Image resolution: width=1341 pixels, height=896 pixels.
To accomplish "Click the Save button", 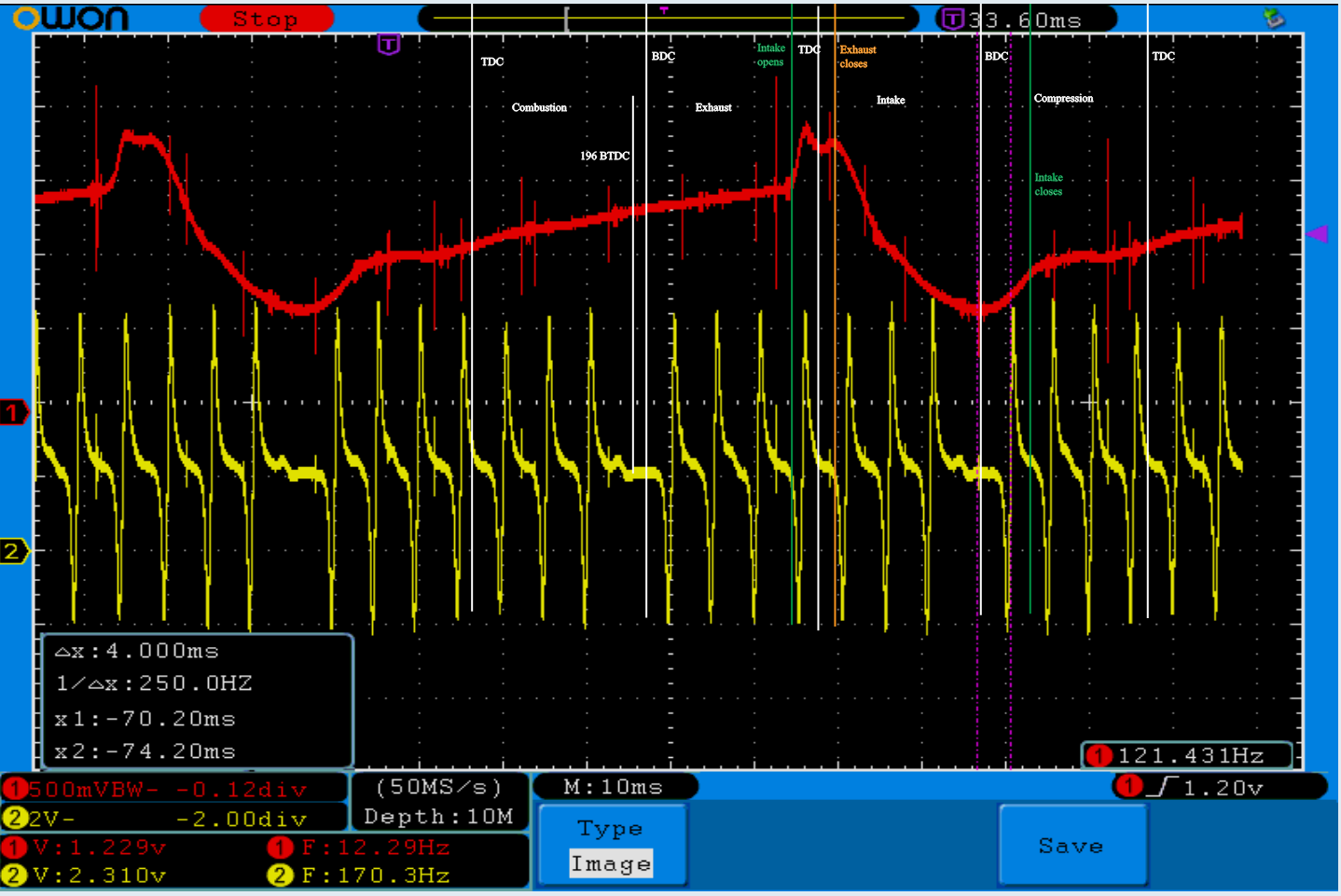I will tap(1072, 846).
